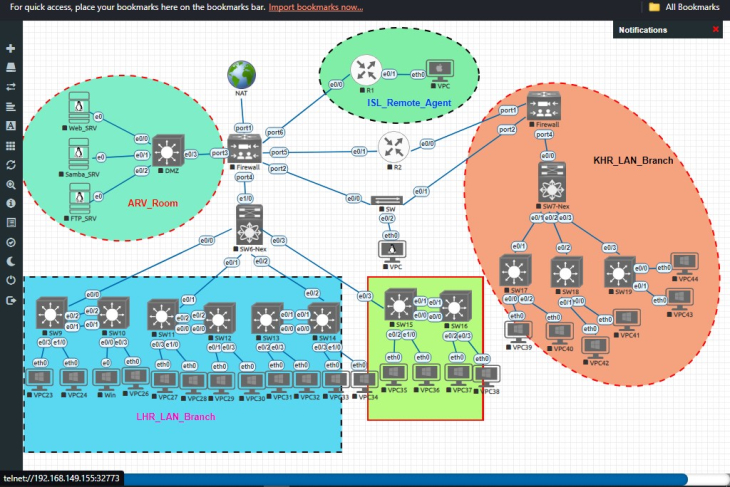
Task: Select the NAT globe cloud node
Action: tap(241, 74)
